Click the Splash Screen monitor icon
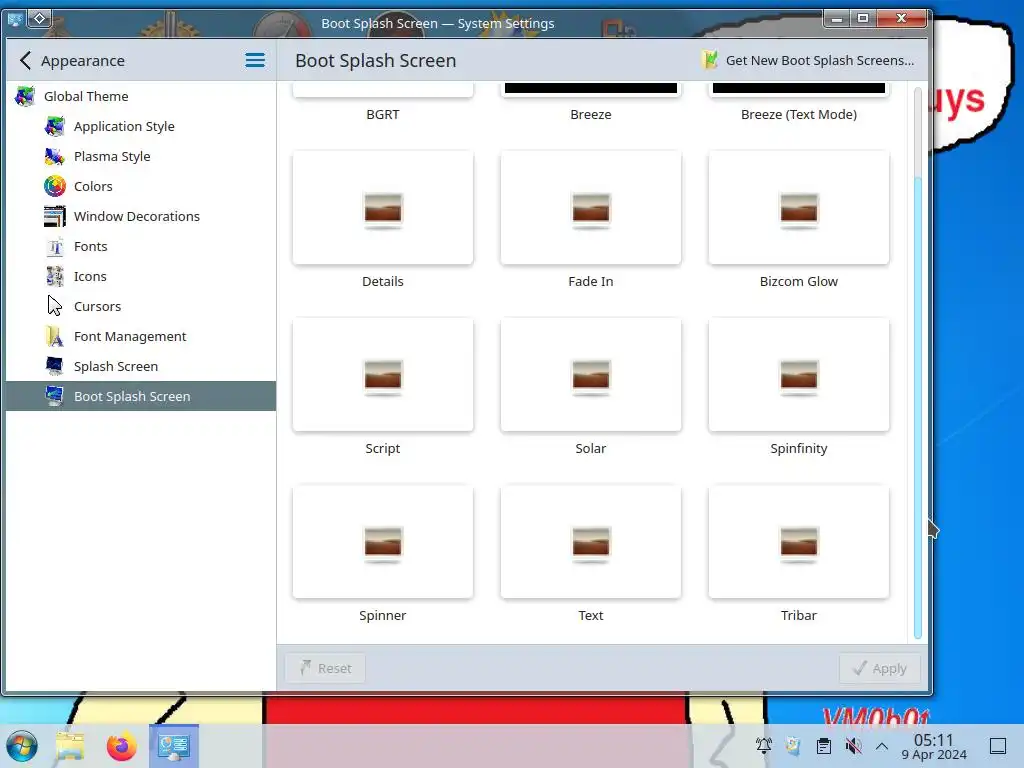The height and width of the screenshot is (768, 1024). [x=55, y=366]
